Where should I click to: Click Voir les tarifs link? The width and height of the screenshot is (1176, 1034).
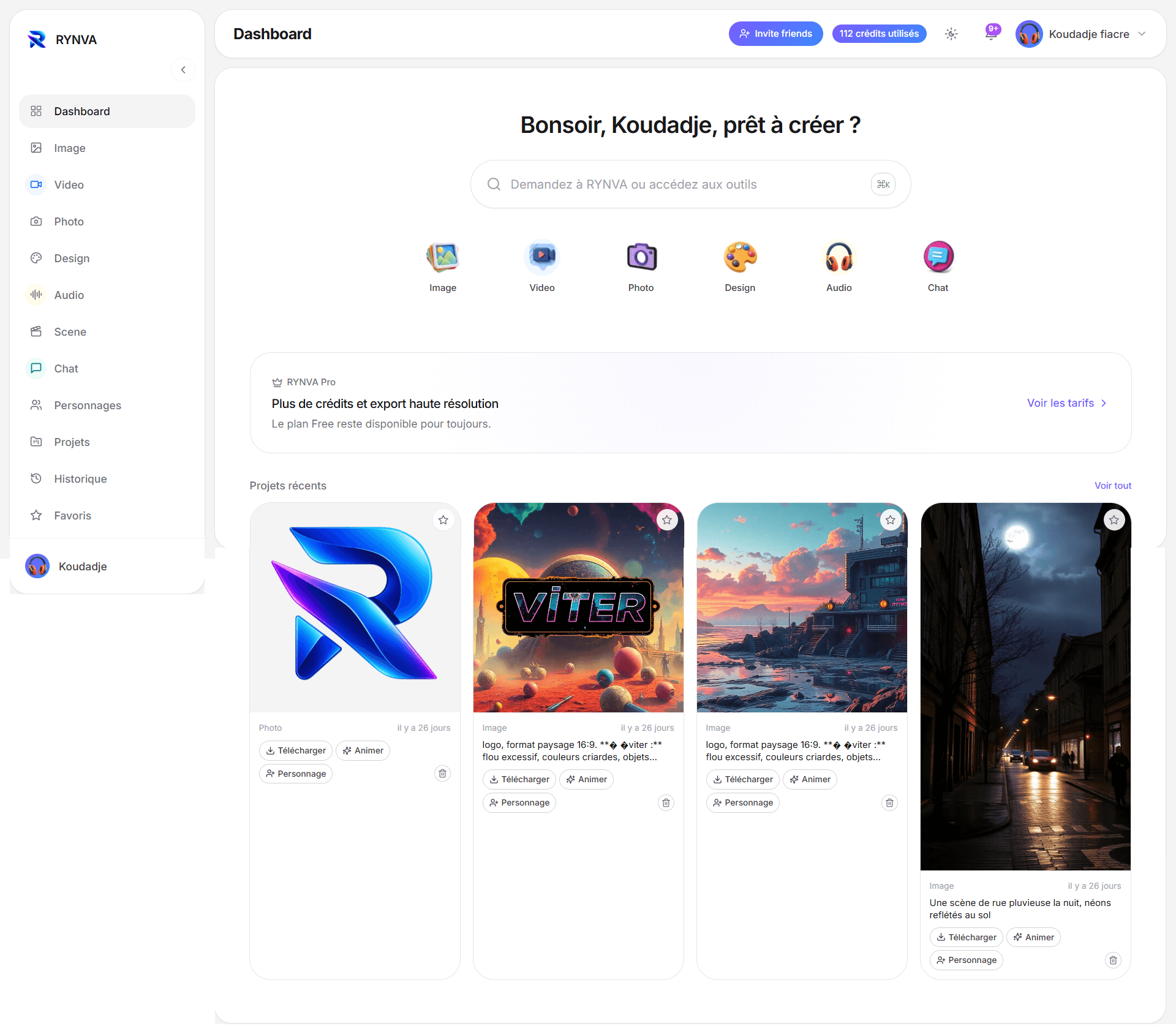coord(1067,403)
